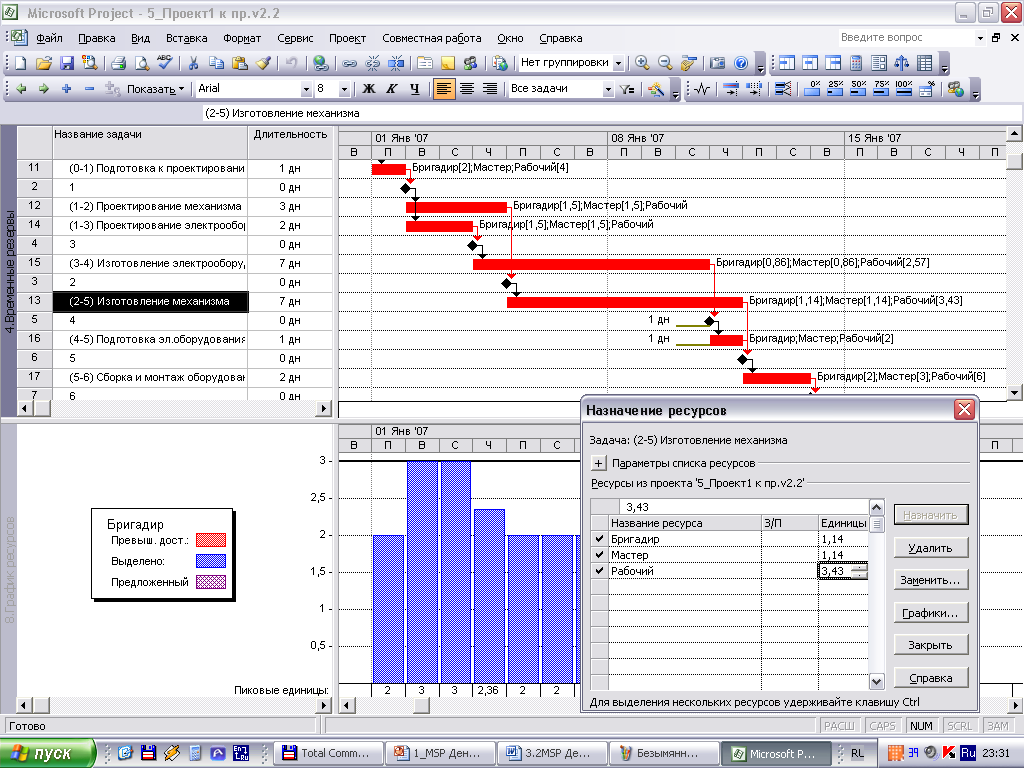This screenshot has width=1024, height=768.
Task: Open the Вставка menu
Action: point(186,39)
